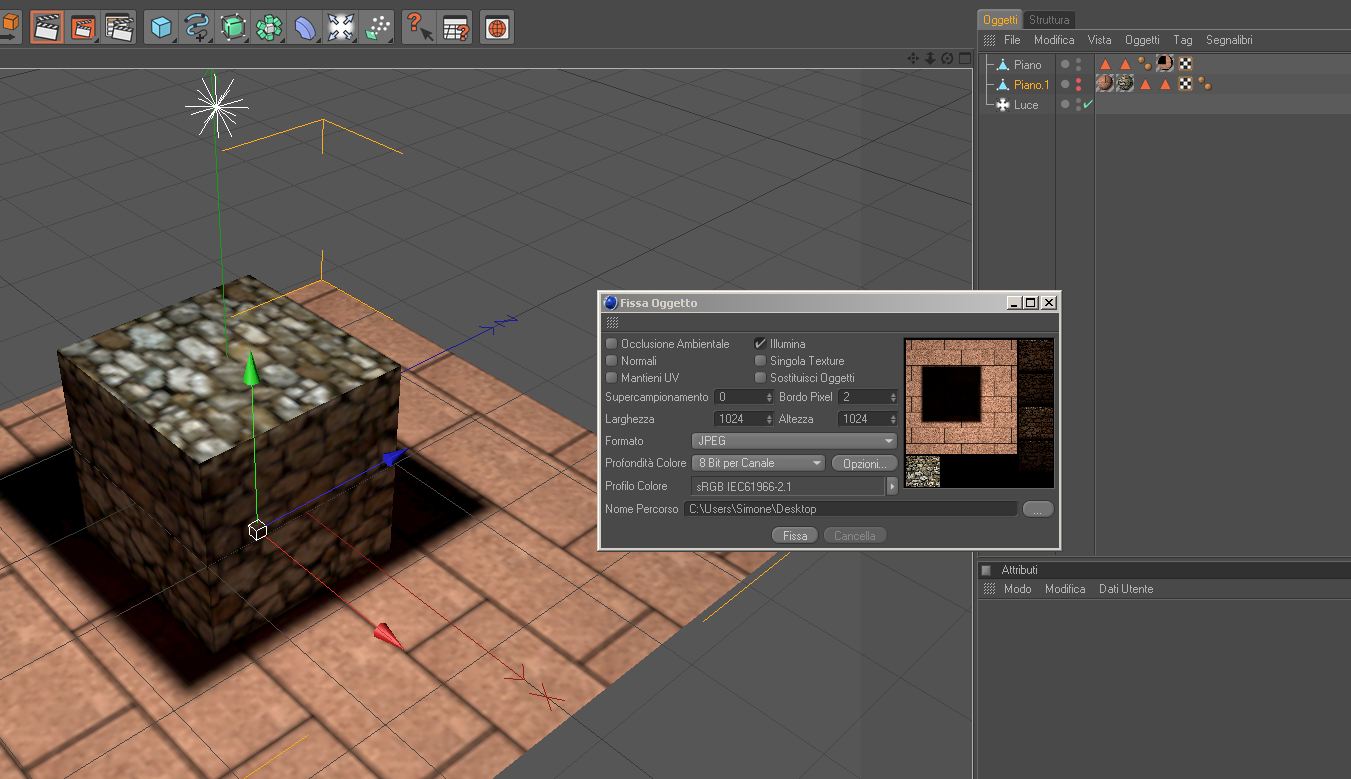Select the Cube primitive tool

click(x=161, y=27)
